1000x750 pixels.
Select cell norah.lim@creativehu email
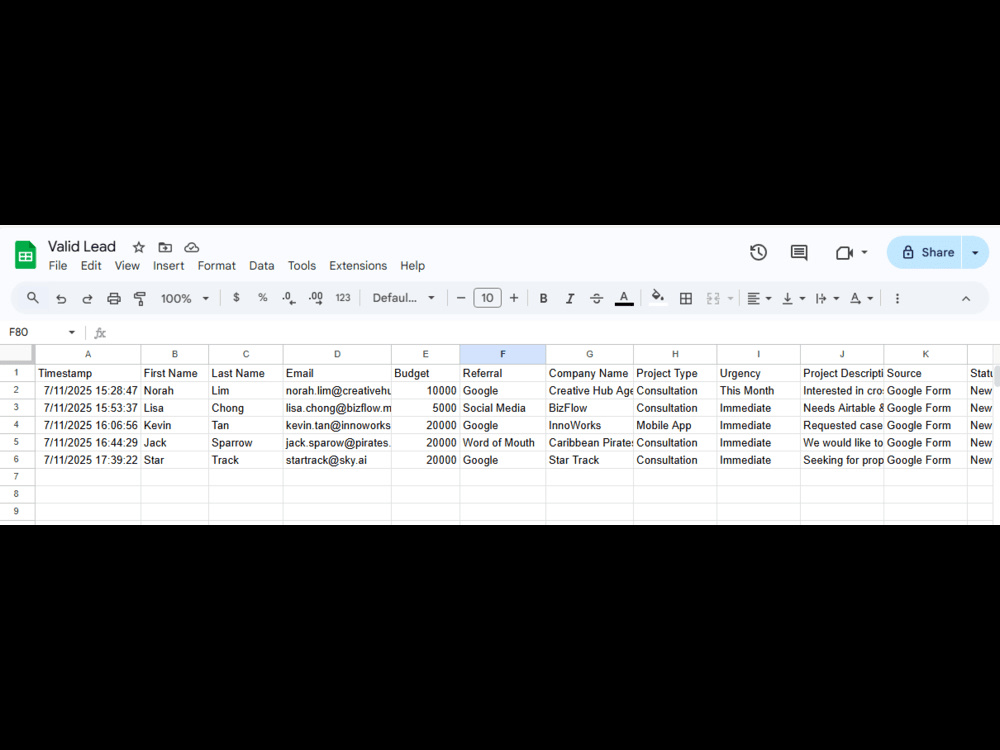pos(337,390)
